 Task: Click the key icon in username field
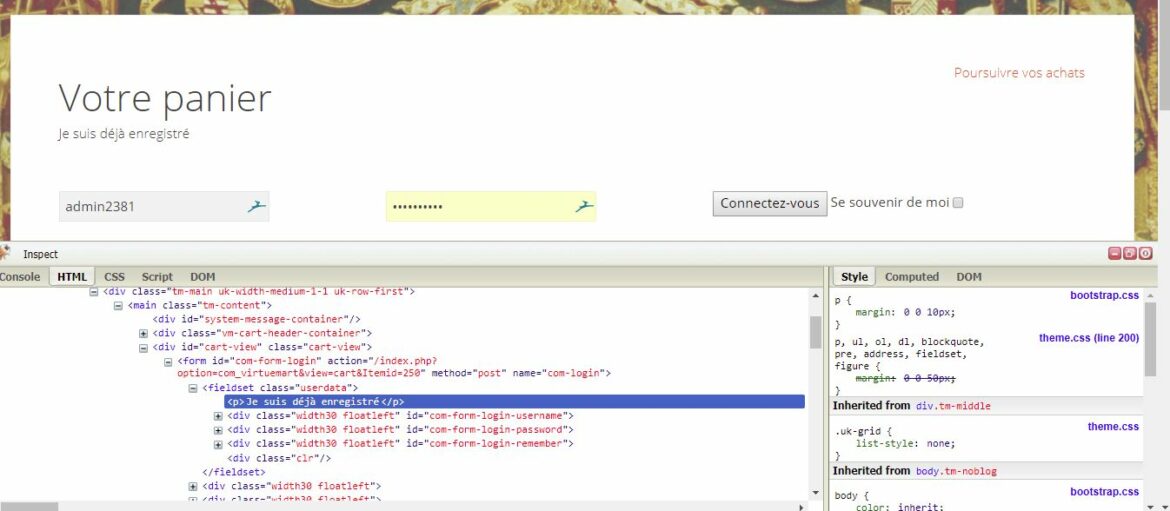tap(257, 206)
